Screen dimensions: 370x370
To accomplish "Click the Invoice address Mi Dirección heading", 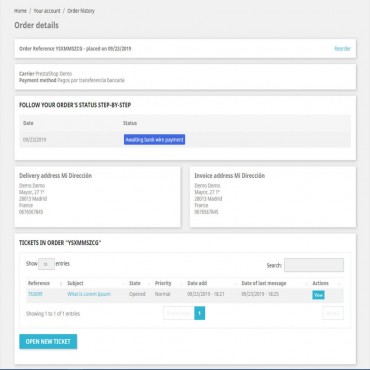I will 230,176.
